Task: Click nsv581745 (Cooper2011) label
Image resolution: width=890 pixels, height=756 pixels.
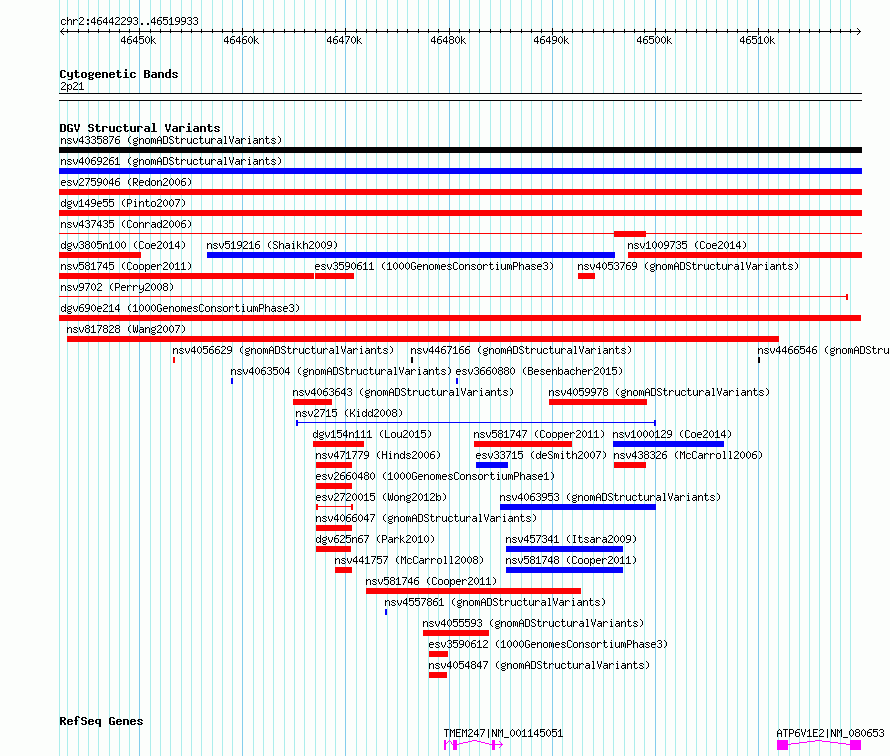Action: tap(126, 266)
